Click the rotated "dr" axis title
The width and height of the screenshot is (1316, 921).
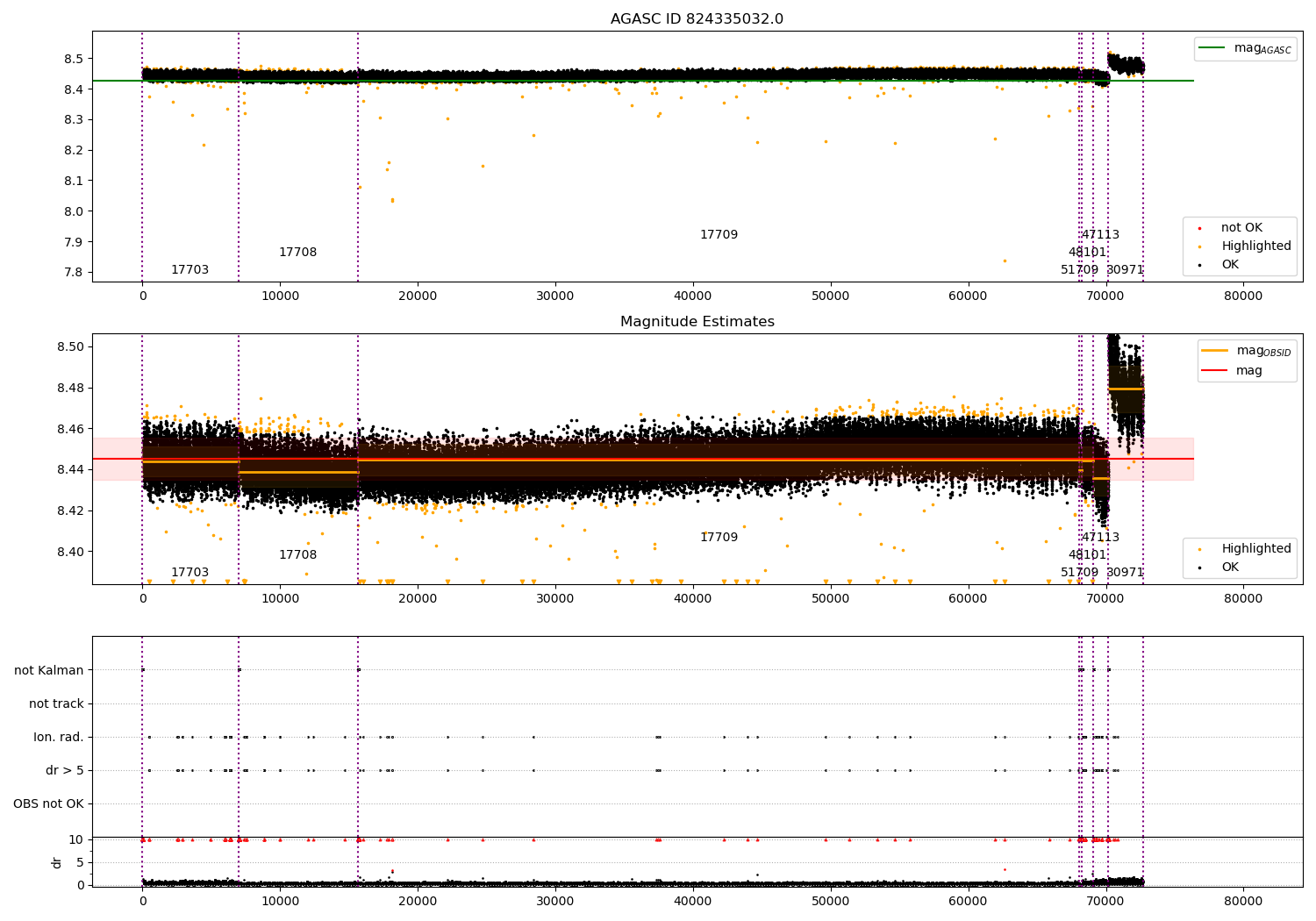(x=57, y=863)
